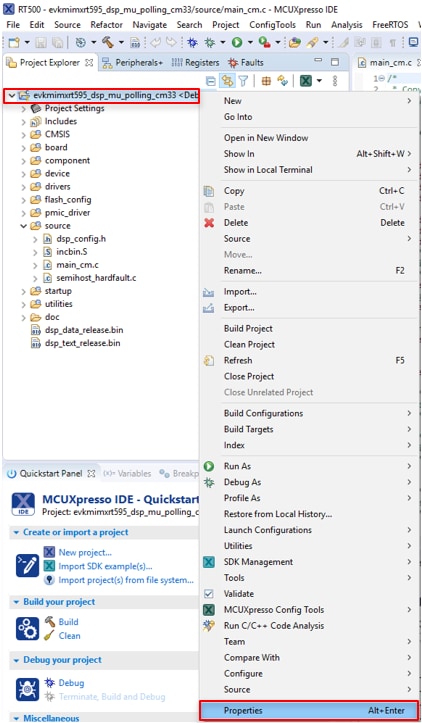Open the Project Explorer view menu dots

tap(335, 81)
